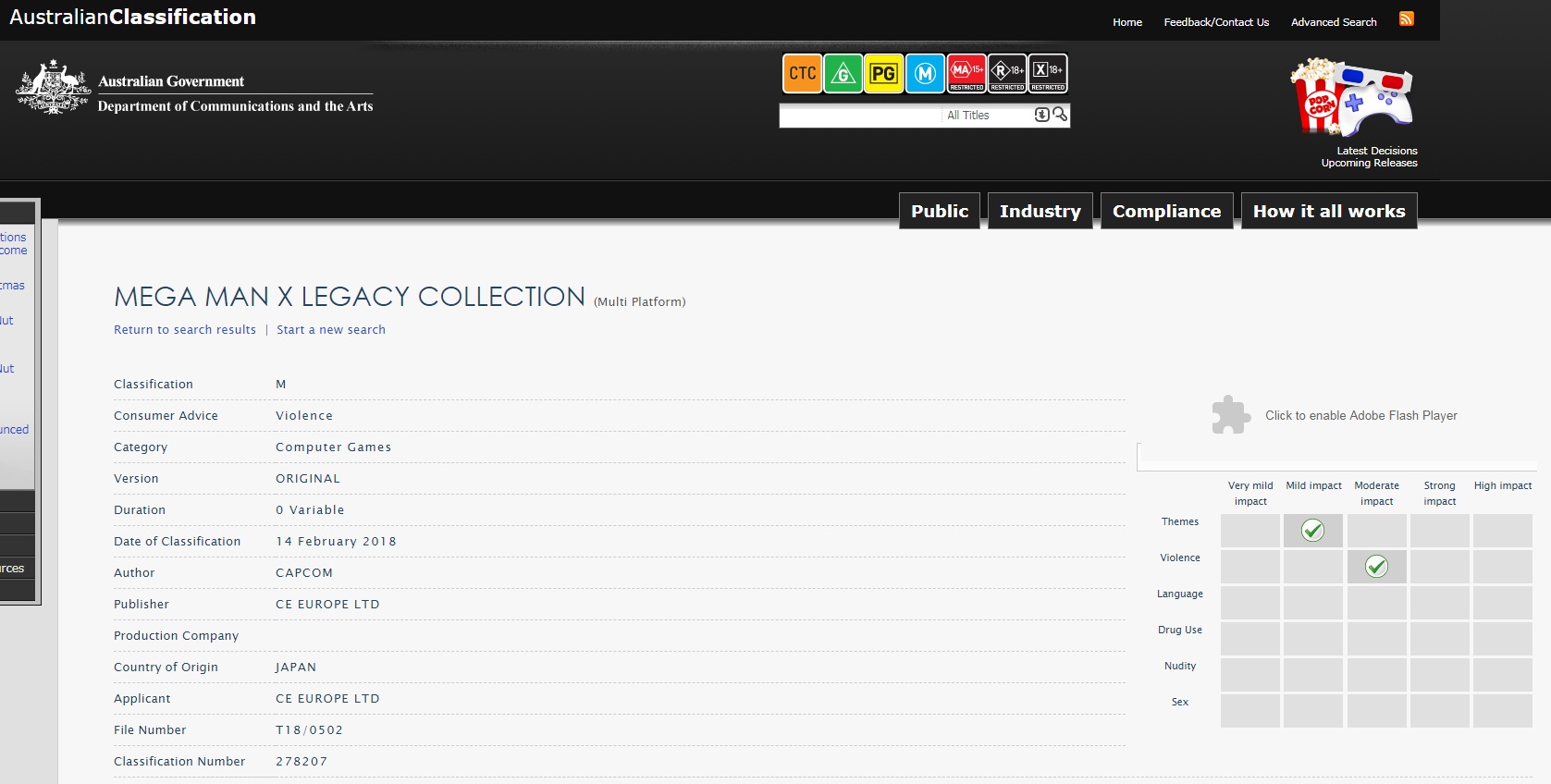This screenshot has height=784, width=1551.
Task: Click the Sex row label
Action: (x=1180, y=702)
